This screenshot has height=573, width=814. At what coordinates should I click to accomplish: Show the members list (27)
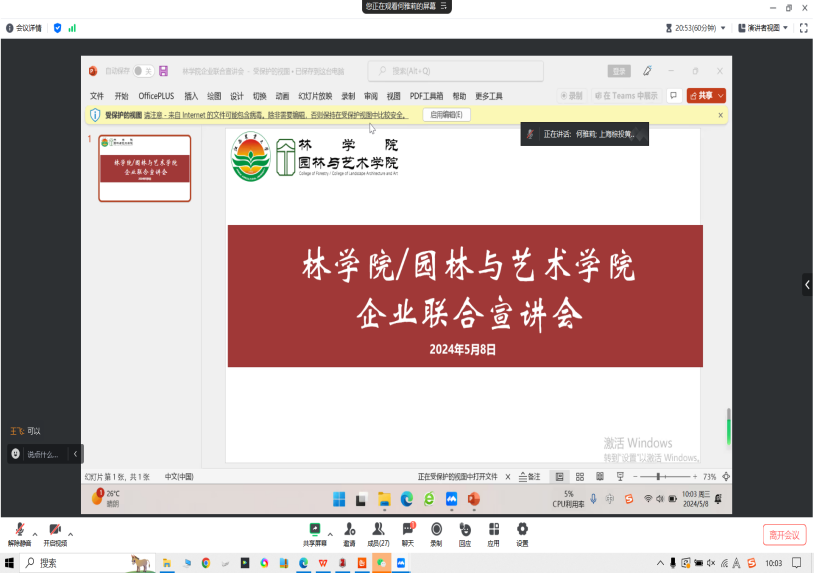(379, 530)
